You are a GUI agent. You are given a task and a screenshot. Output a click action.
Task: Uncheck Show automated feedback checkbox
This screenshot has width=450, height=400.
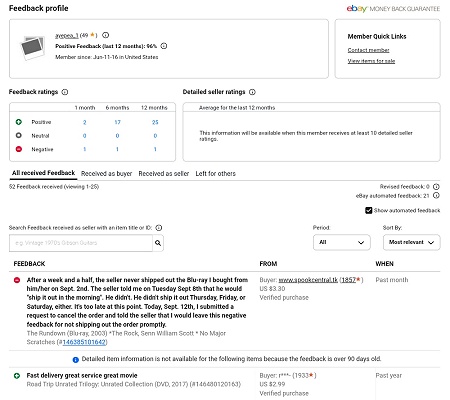[x=368, y=211]
